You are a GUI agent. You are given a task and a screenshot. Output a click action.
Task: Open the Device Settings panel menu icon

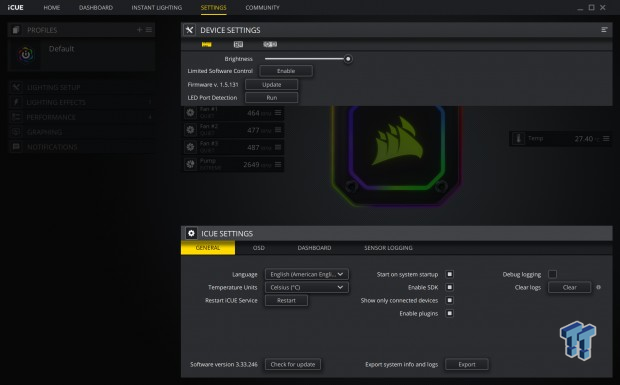pyautogui.click(x=604, y=30)
